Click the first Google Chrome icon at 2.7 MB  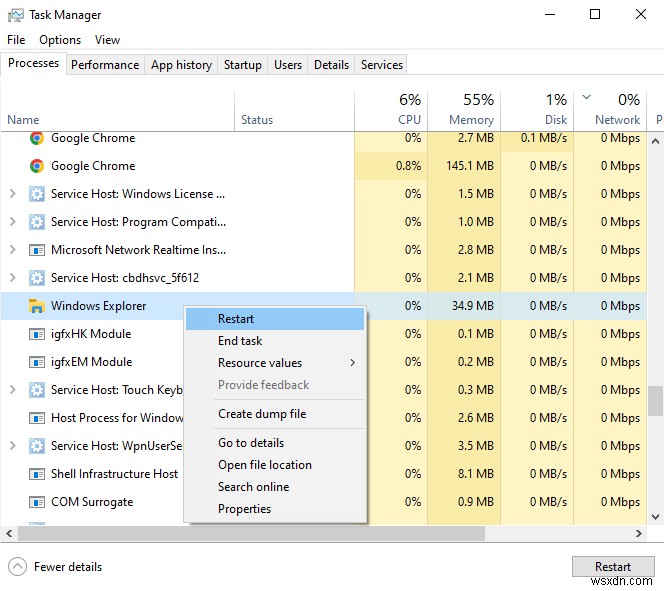coord(37,138)
